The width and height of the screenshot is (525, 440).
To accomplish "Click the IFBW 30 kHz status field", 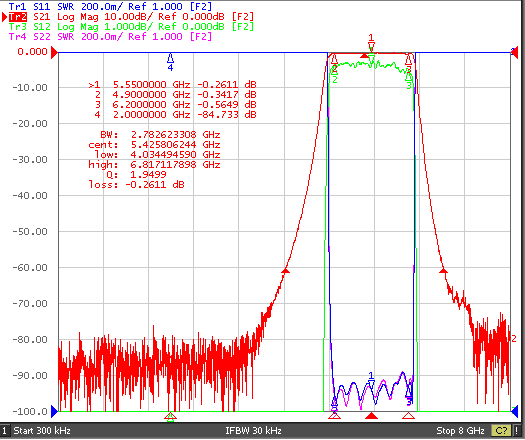I will click(x=253, y=430).
